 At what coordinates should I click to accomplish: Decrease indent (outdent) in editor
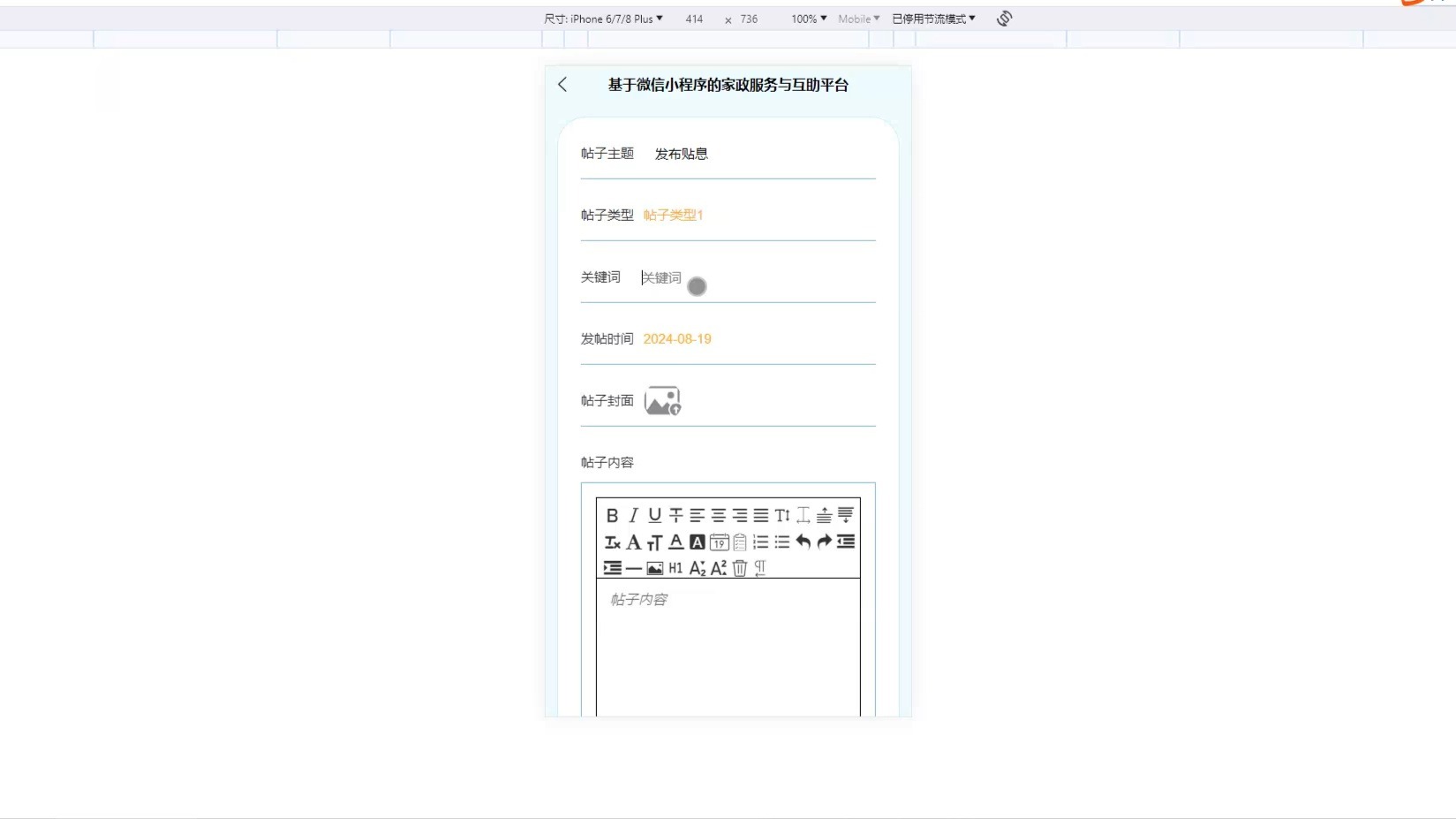[845, 542]
